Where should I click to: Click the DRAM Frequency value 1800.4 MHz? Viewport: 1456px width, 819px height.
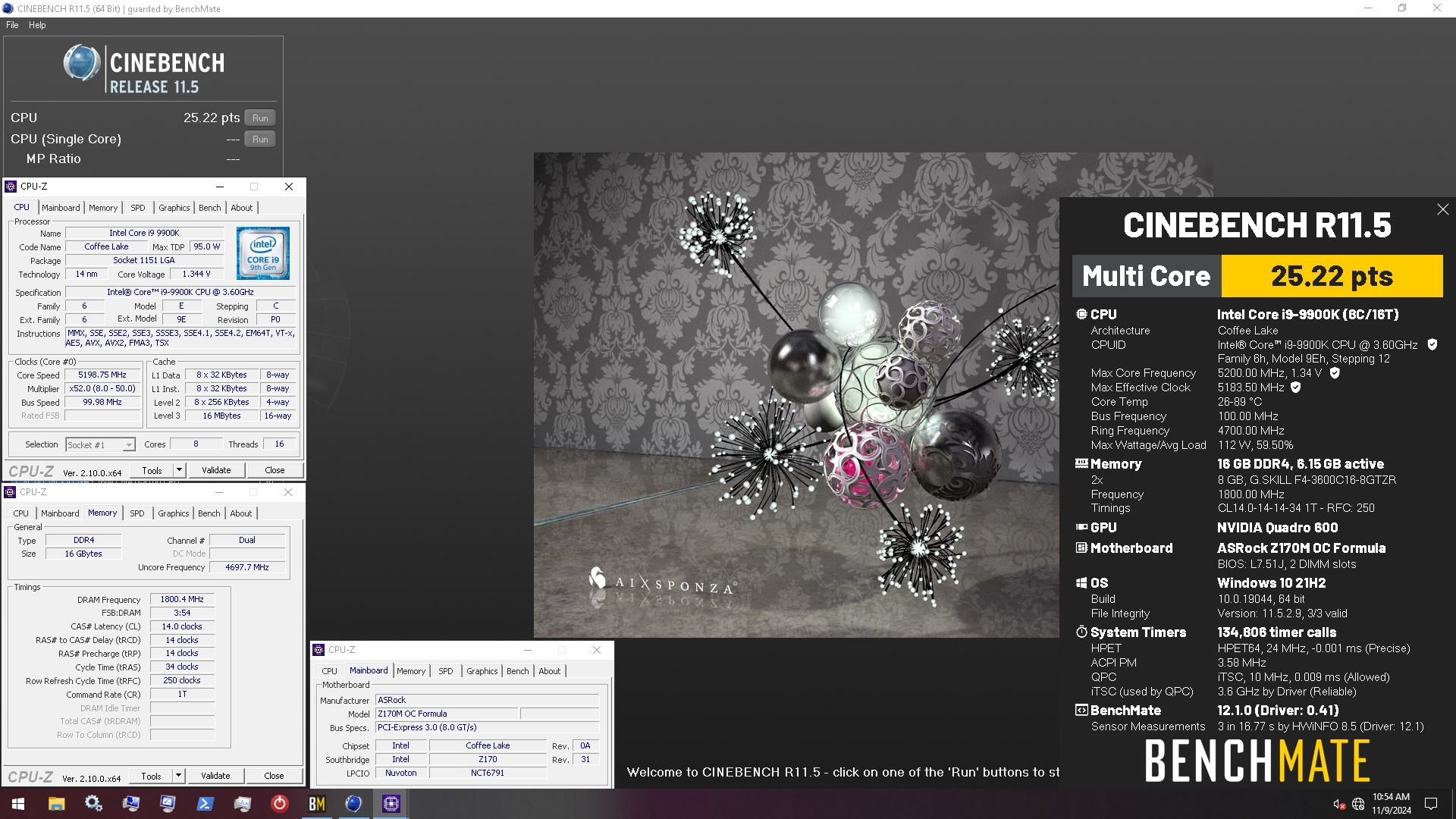coord(182,599)
